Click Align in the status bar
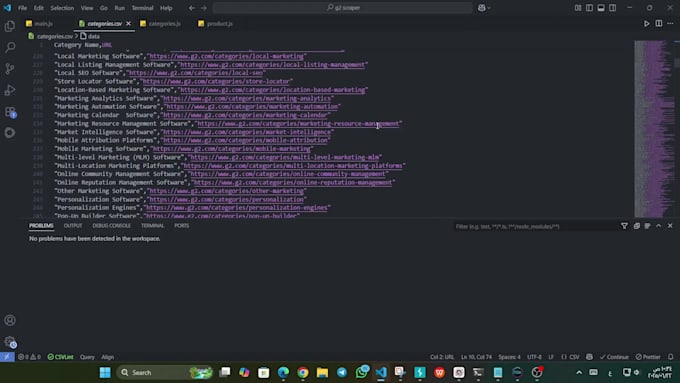Screen dimensions: 680x383 pyautogui.click(x=108, y=357)
